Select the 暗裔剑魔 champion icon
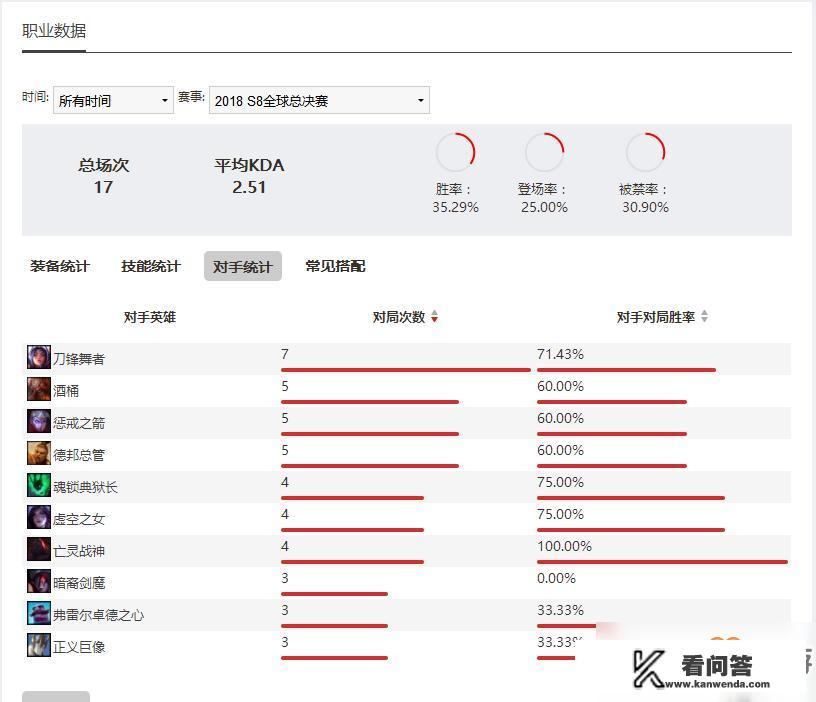 (37, 580)
